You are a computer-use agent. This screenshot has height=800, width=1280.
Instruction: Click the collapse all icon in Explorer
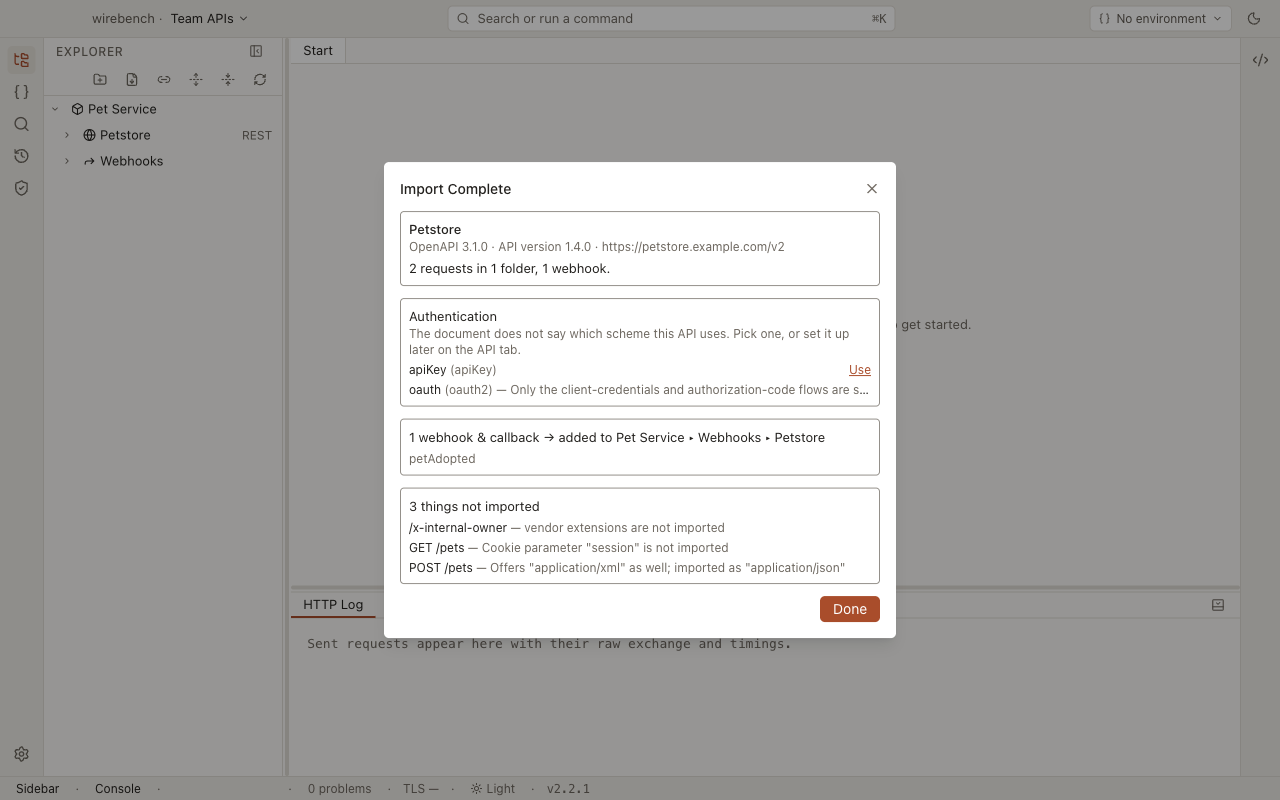[228, 80]
